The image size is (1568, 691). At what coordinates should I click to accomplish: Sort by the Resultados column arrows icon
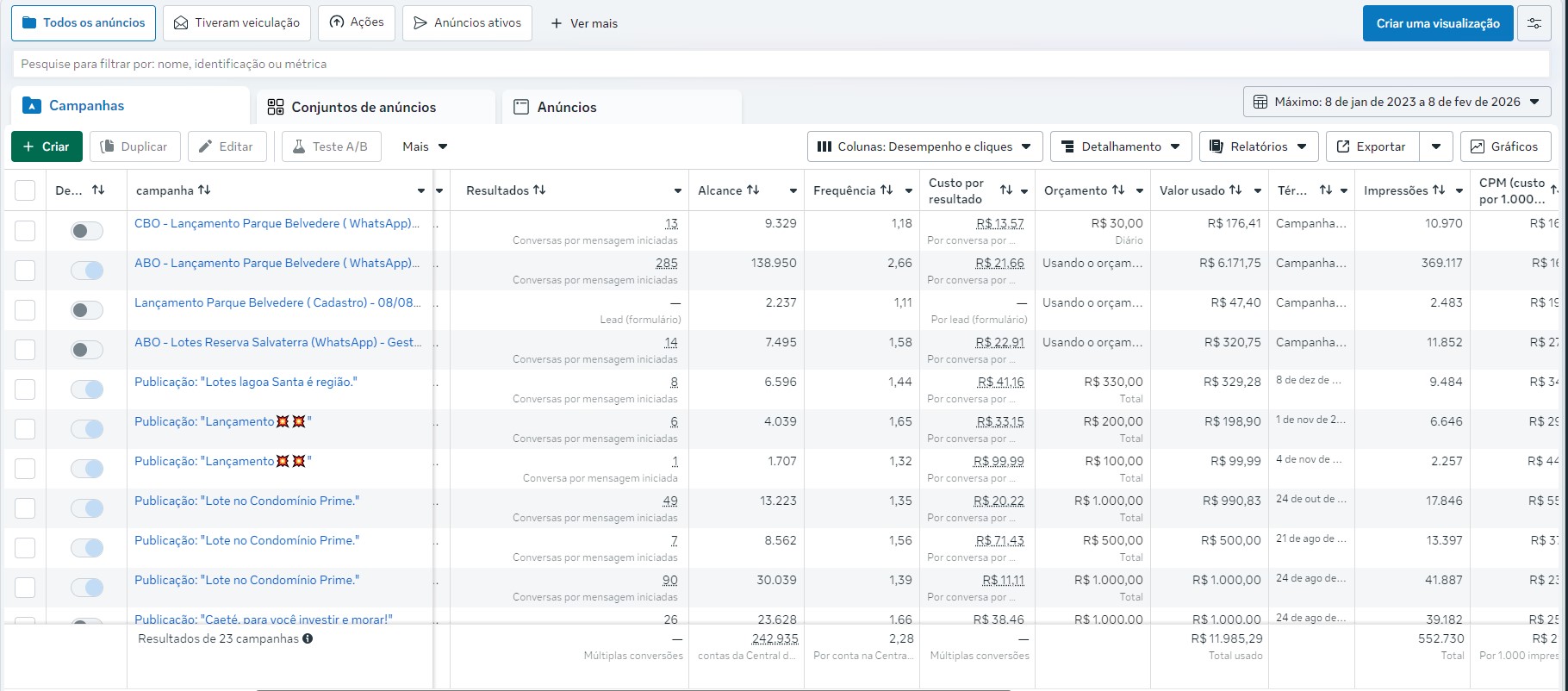539,190
